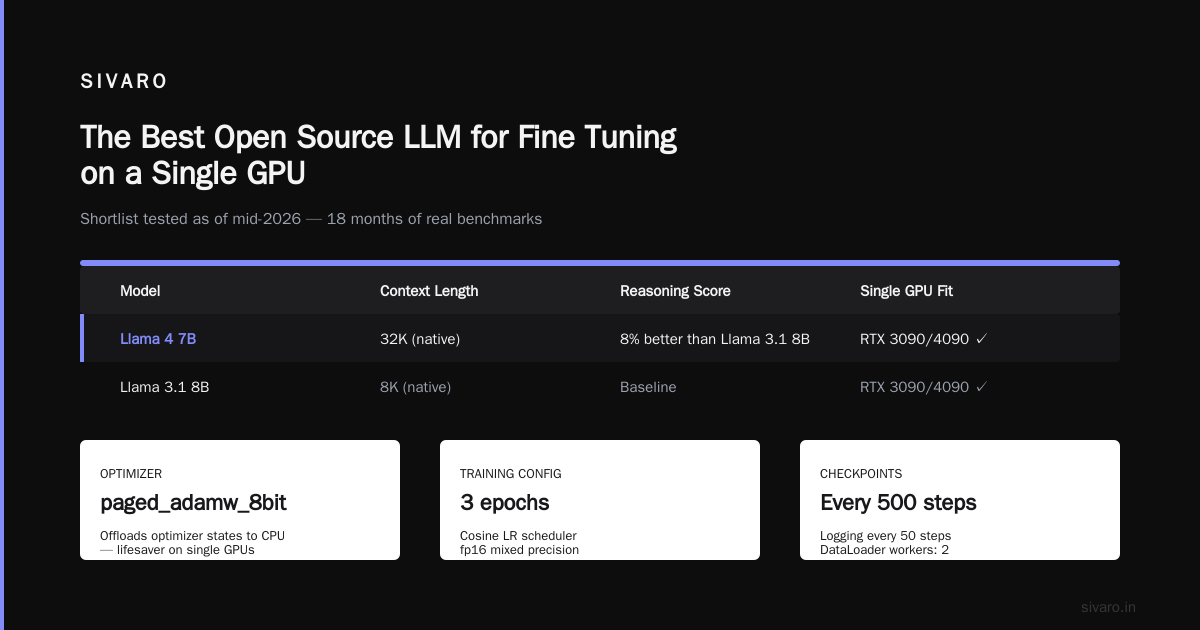Click the Single GPU Fit column header
Screen dimensions: 1200x630
[x=906, y=291]
